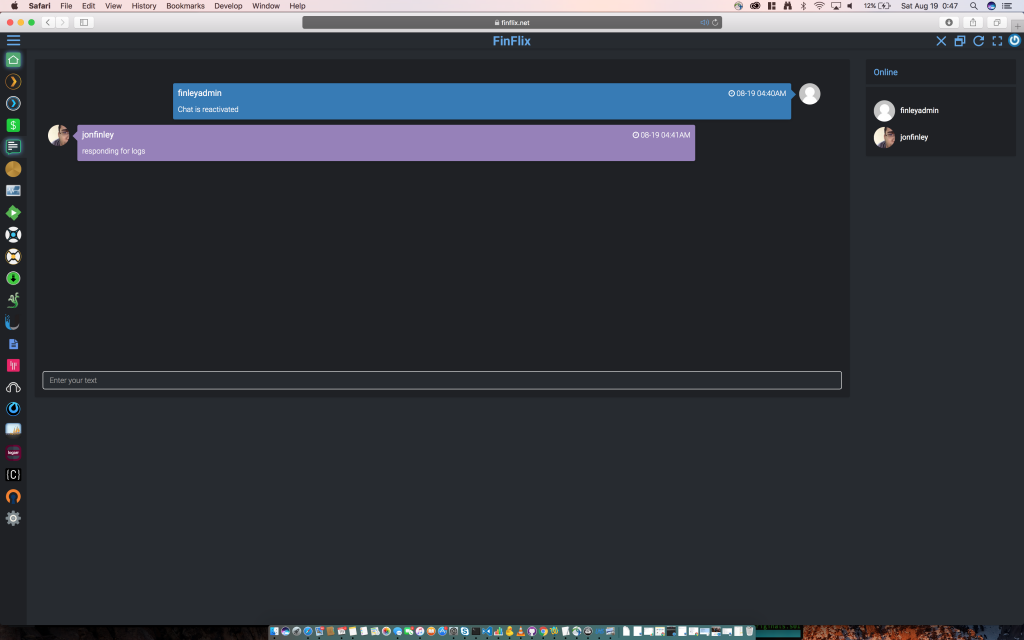Open the Bookmarks menu

185,6
